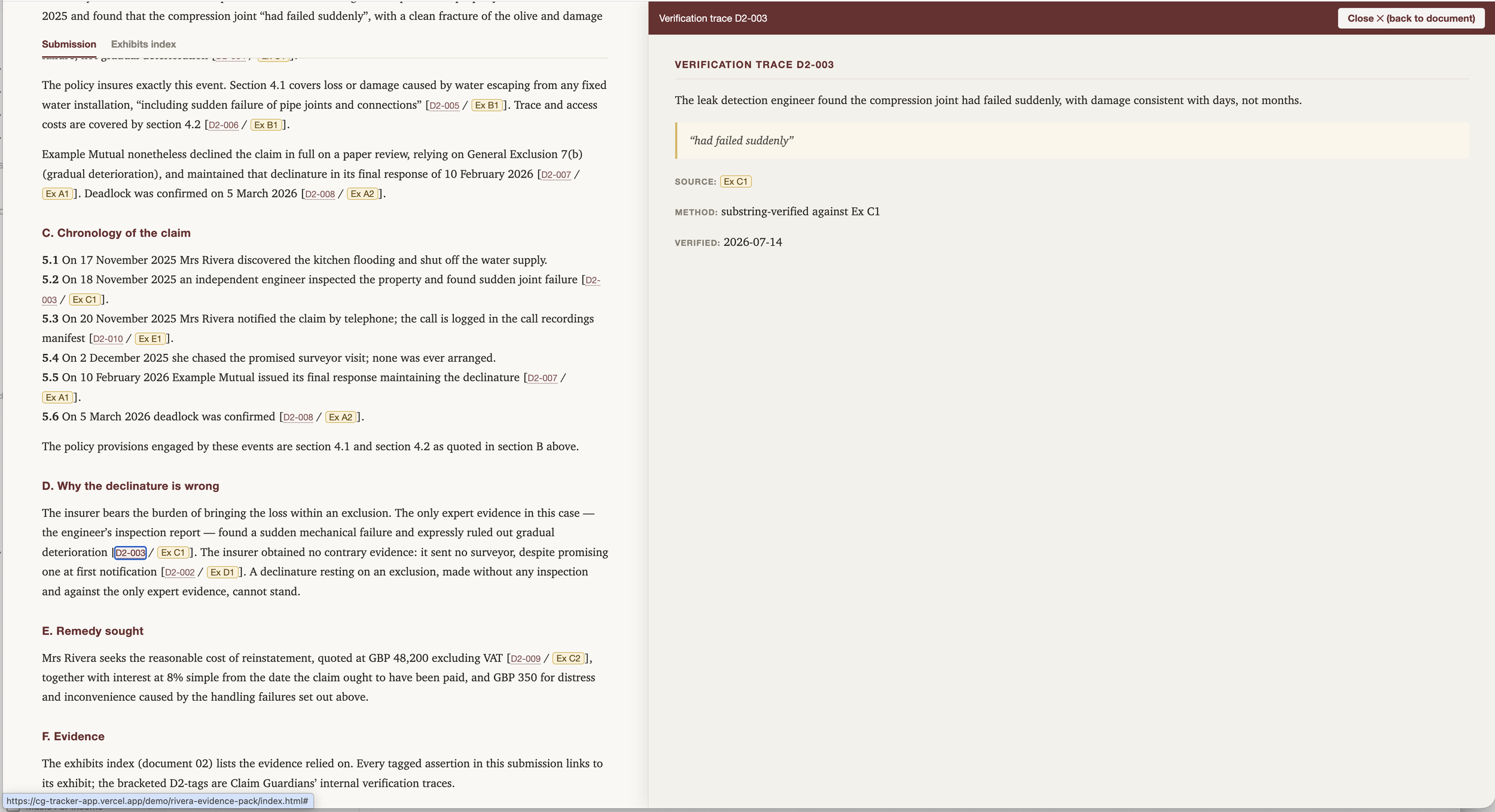Viewport: 1495px width, 812px height.
Task: Click Ex C1 chip in section D
Action: tap(173, 552)
